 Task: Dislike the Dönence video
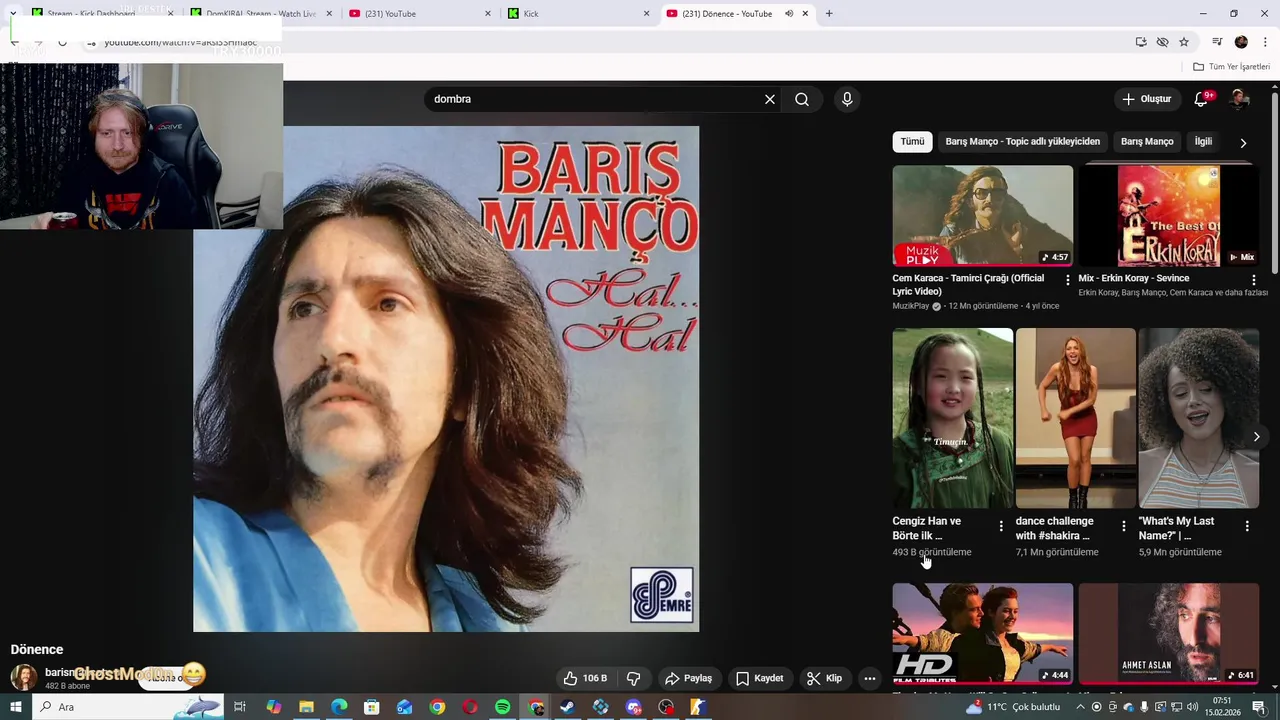(x=633, y=678)
